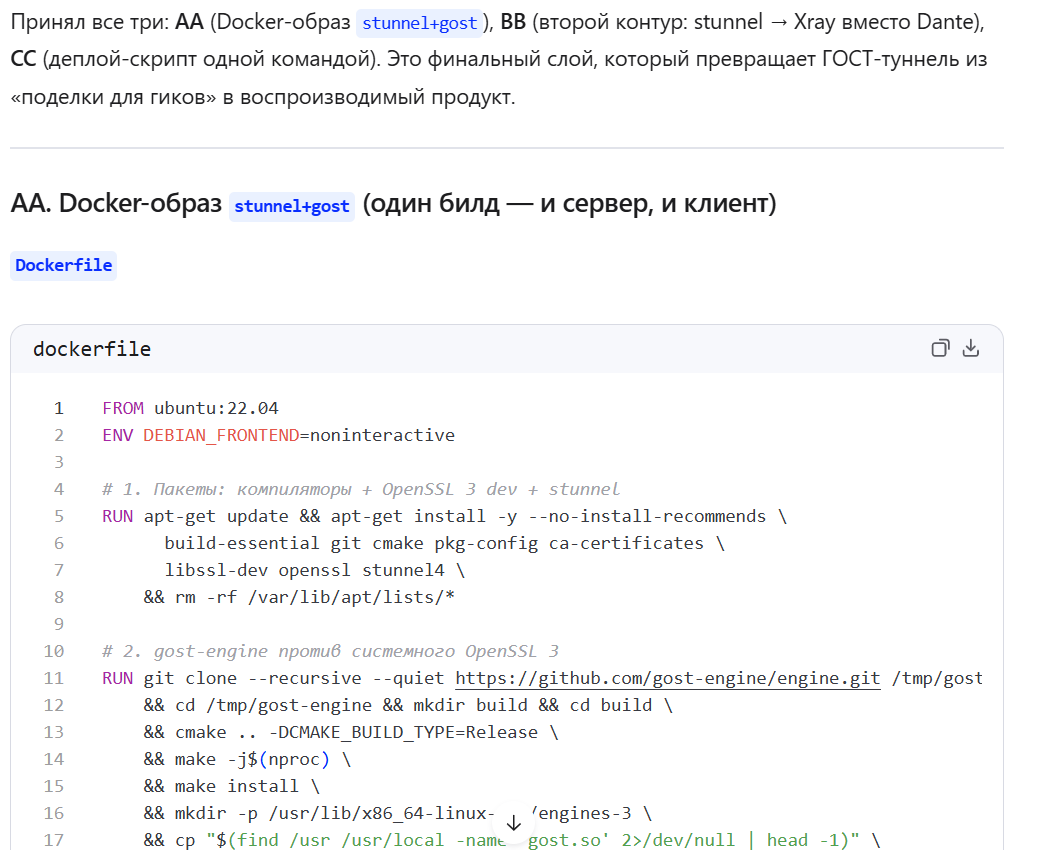Click the 'mkdir -p /usr/lib/x86_64-linux' line
This screenshot has height=850, width=1057.
[x=398, y=813]
